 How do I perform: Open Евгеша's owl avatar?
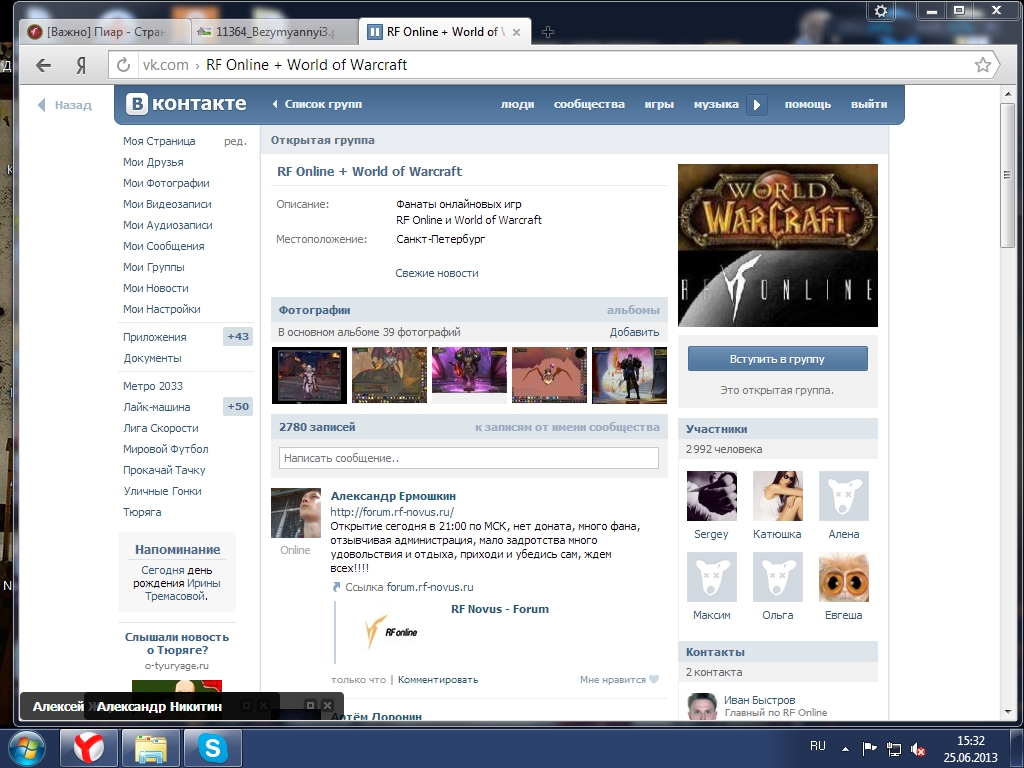(844, 577)
